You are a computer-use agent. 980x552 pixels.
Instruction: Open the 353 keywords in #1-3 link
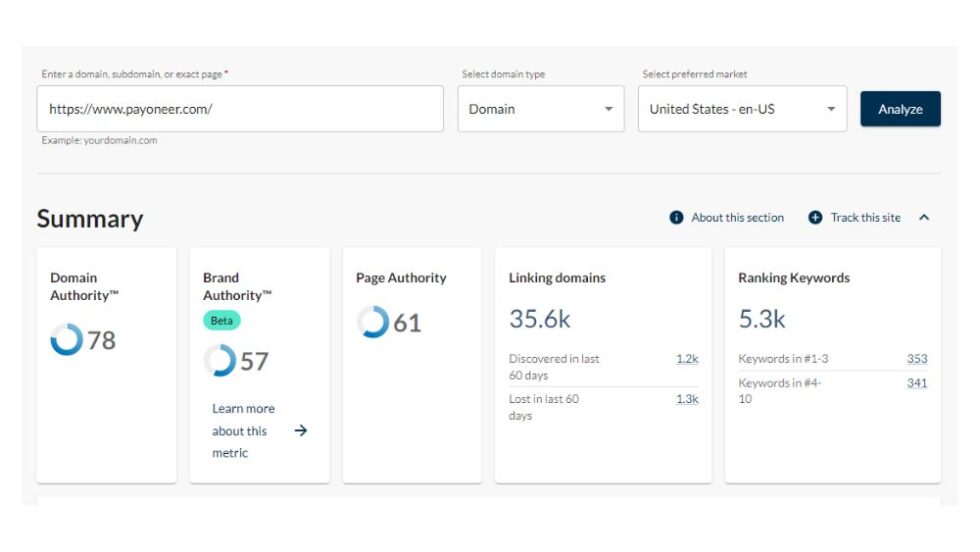916,359
